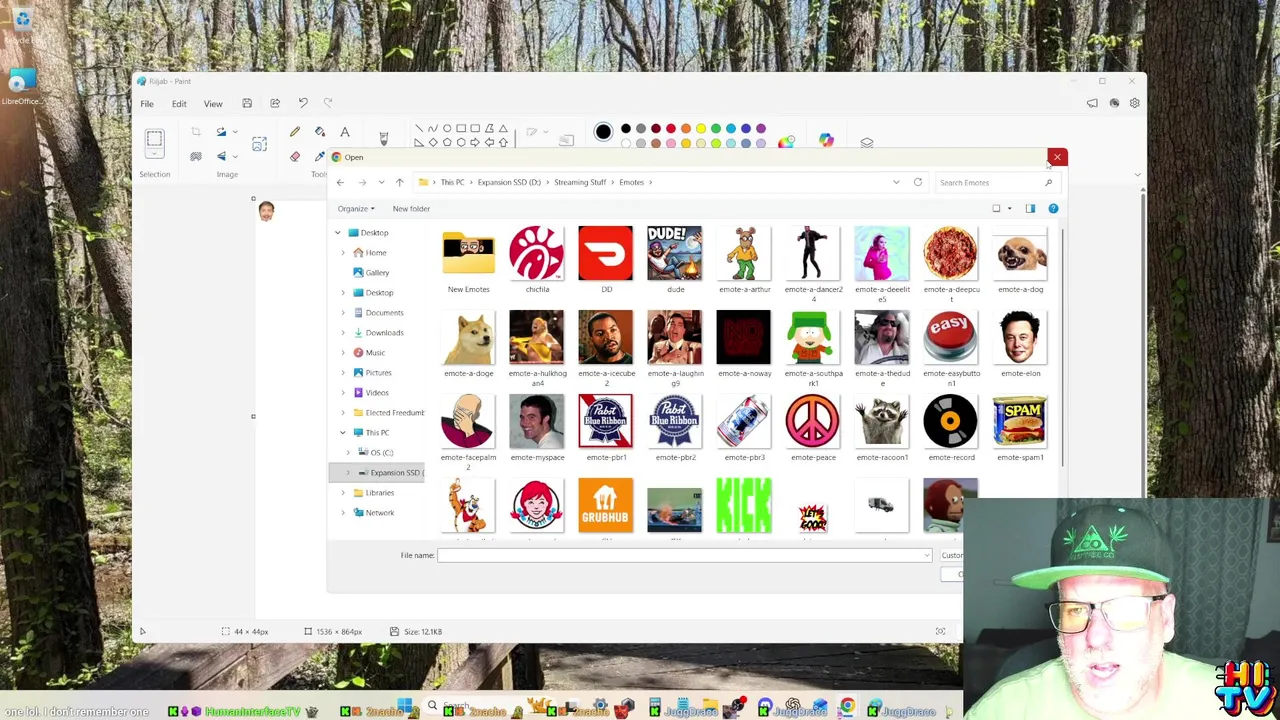Click the Crop icon in Paint
The image size is (1280, 720).
pyautogui.click(x=196, y=132)
